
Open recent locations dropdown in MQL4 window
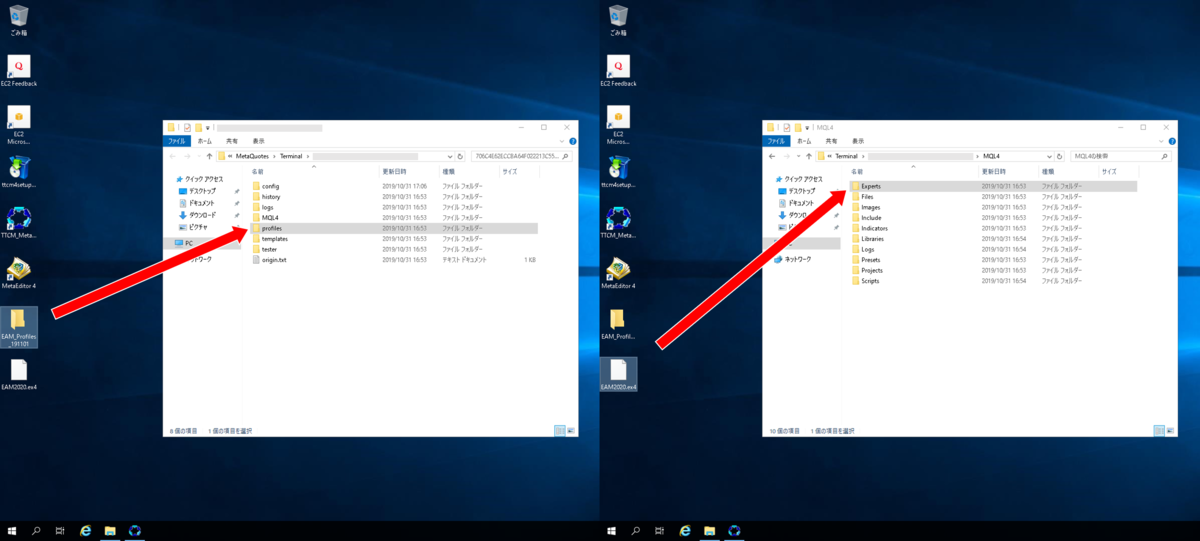tap(798, 157)
